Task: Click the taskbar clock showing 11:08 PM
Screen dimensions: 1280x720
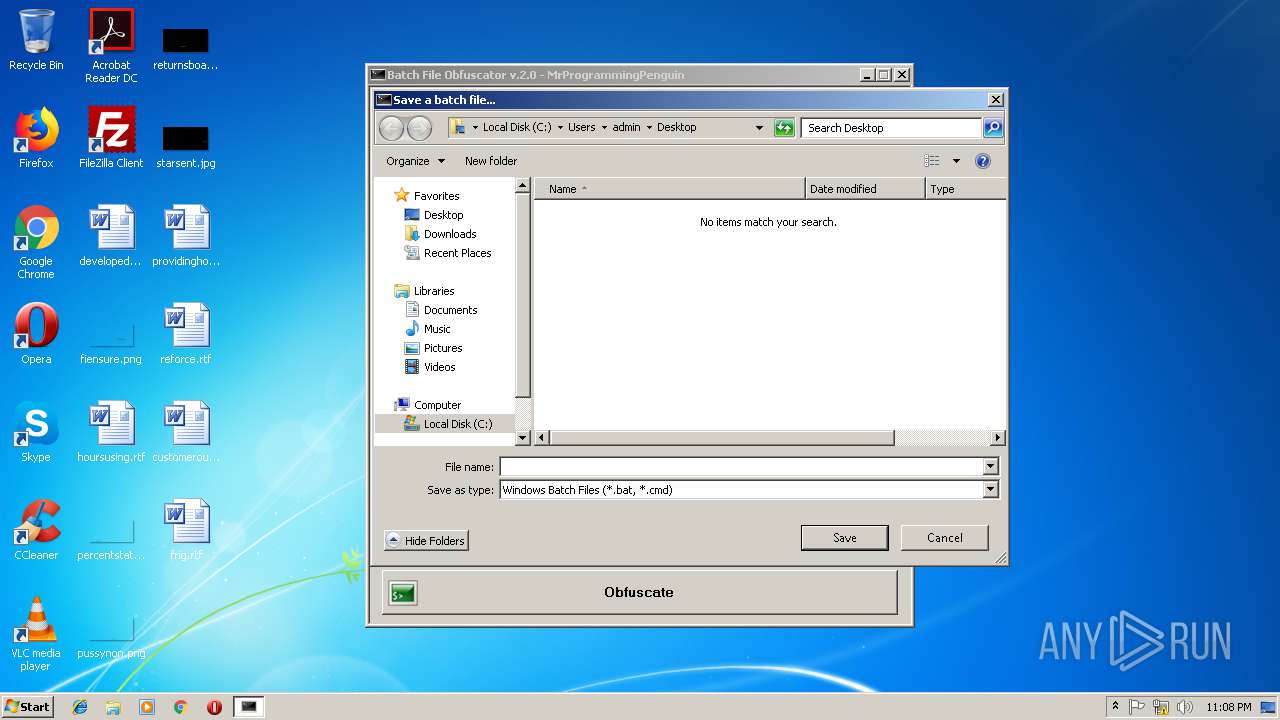Action: [x=1228, y=707]
